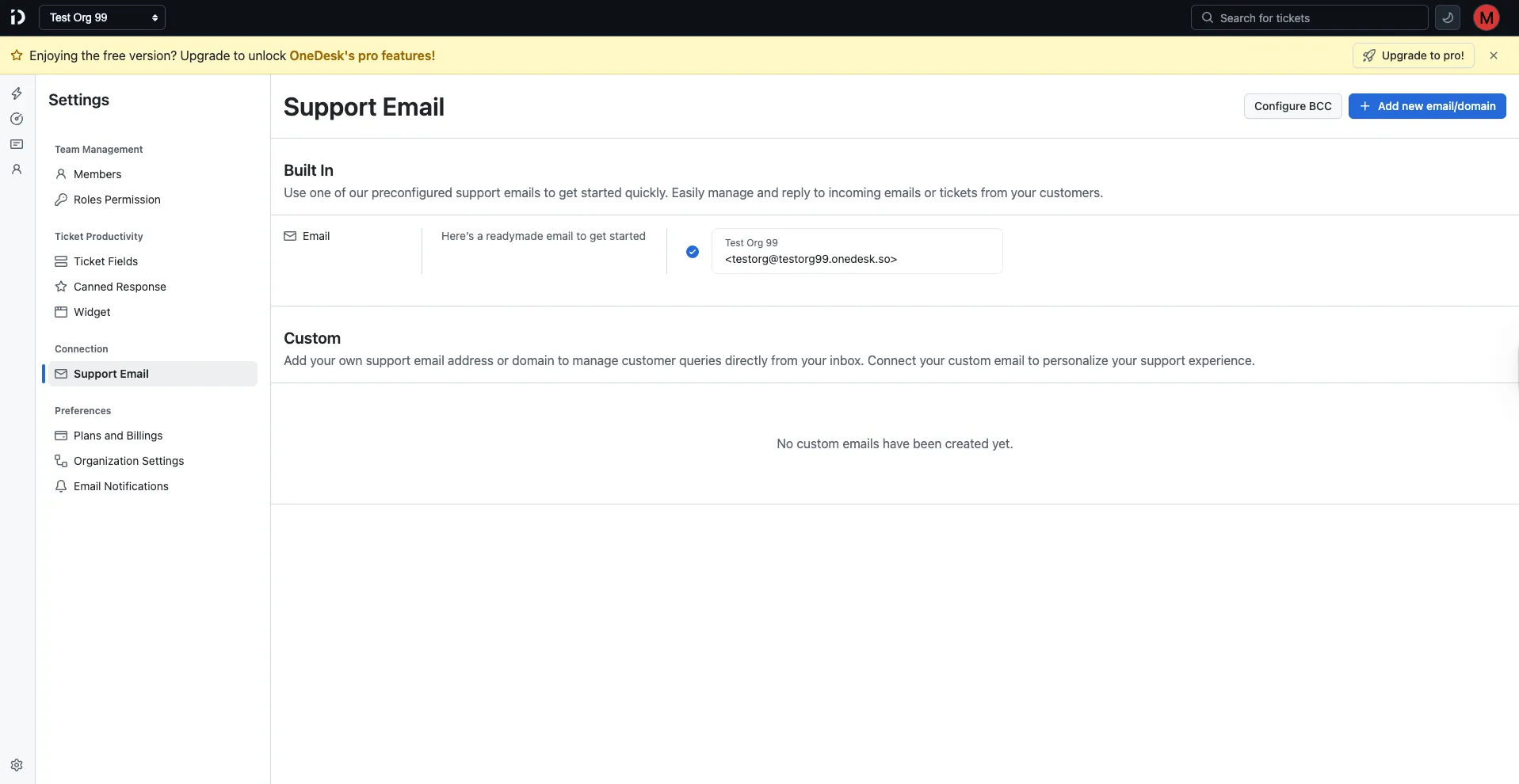The image size is (1519, 784).
Task: Open the organization switcher chevron
Action: [x=155, y=17]
